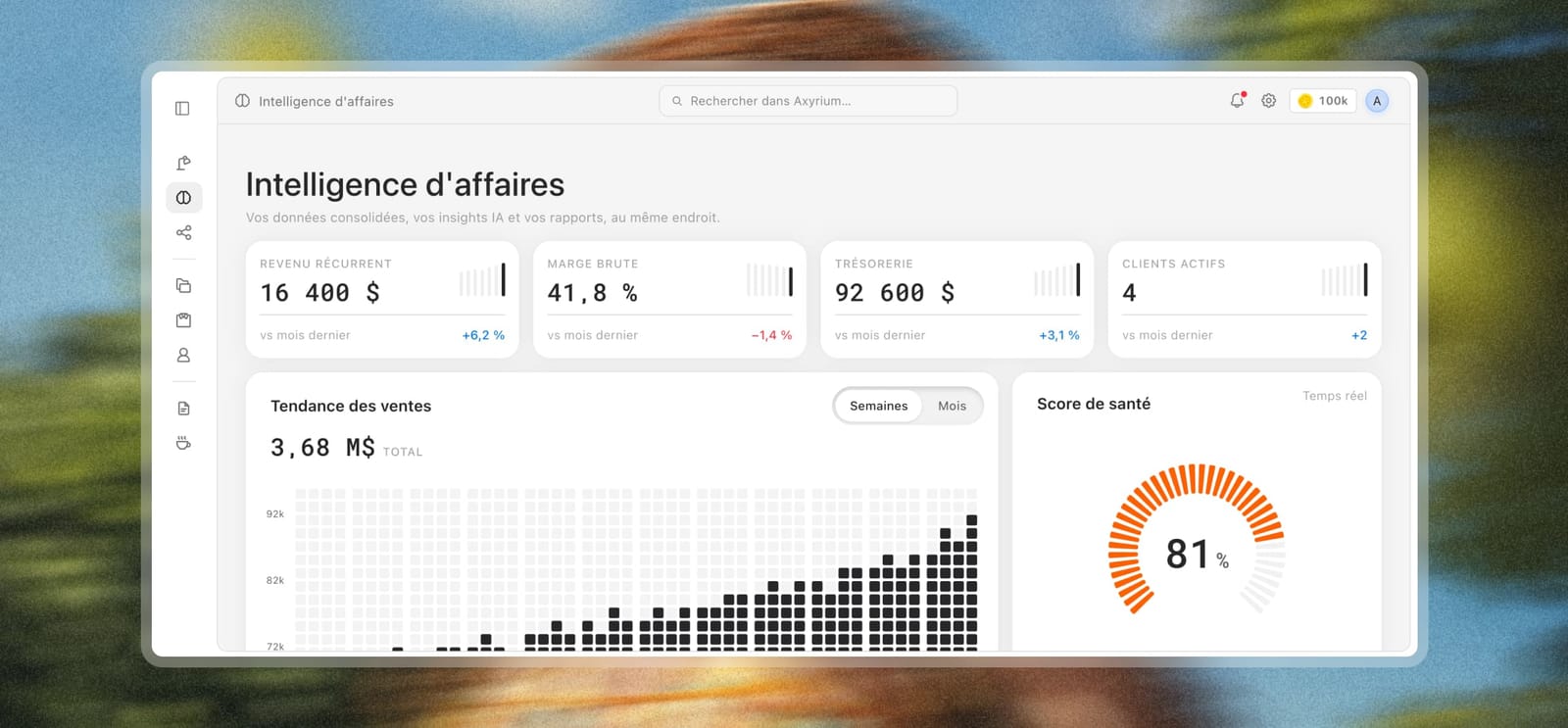
Task: Open the folders icon in sidebar
Action: 183,286
